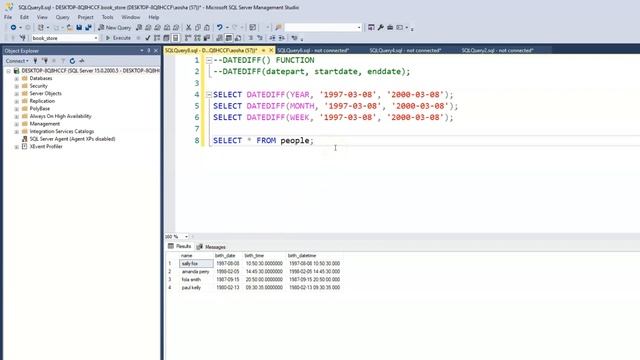Select the 'amanda perry' name cell
640x360 pixels.
(x=196, y=272)
